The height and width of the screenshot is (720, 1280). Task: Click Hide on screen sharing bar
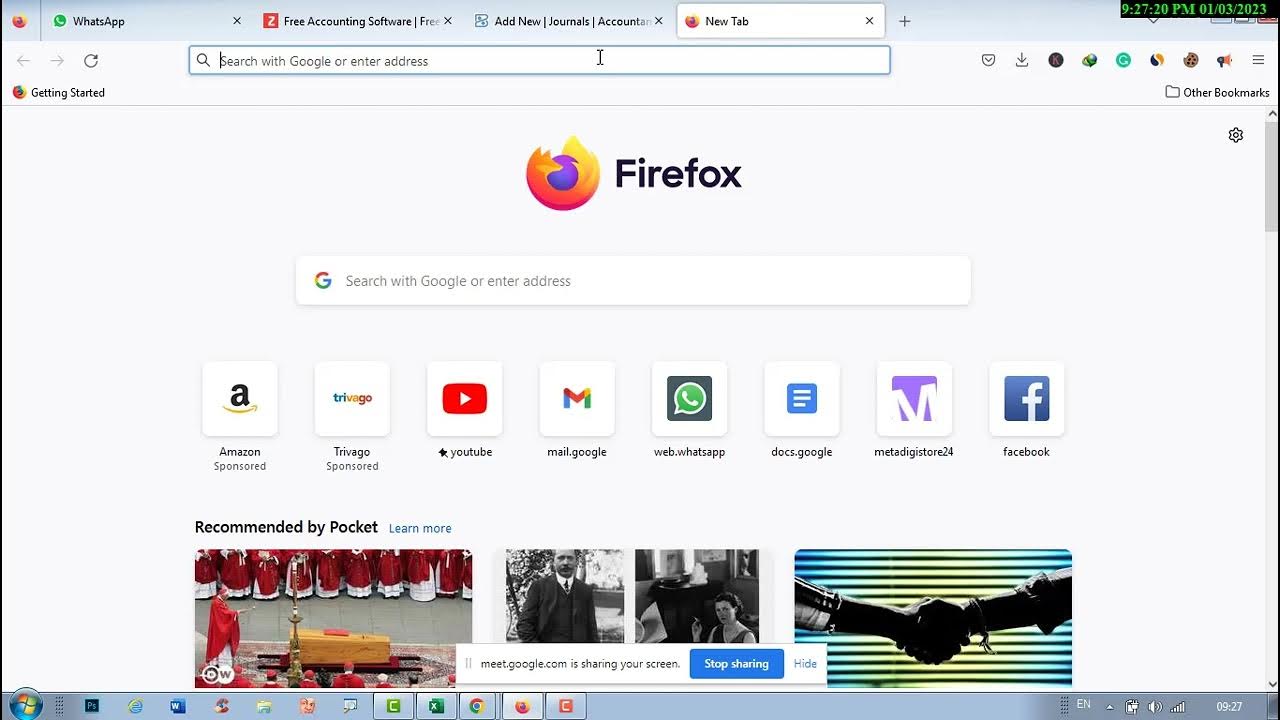(805, 664)
